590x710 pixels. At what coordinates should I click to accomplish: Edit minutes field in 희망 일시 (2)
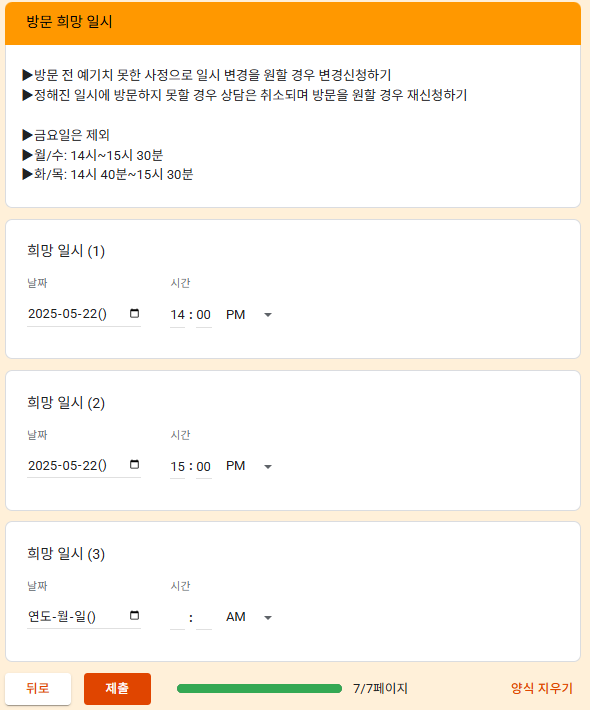[x=204, y=466]
